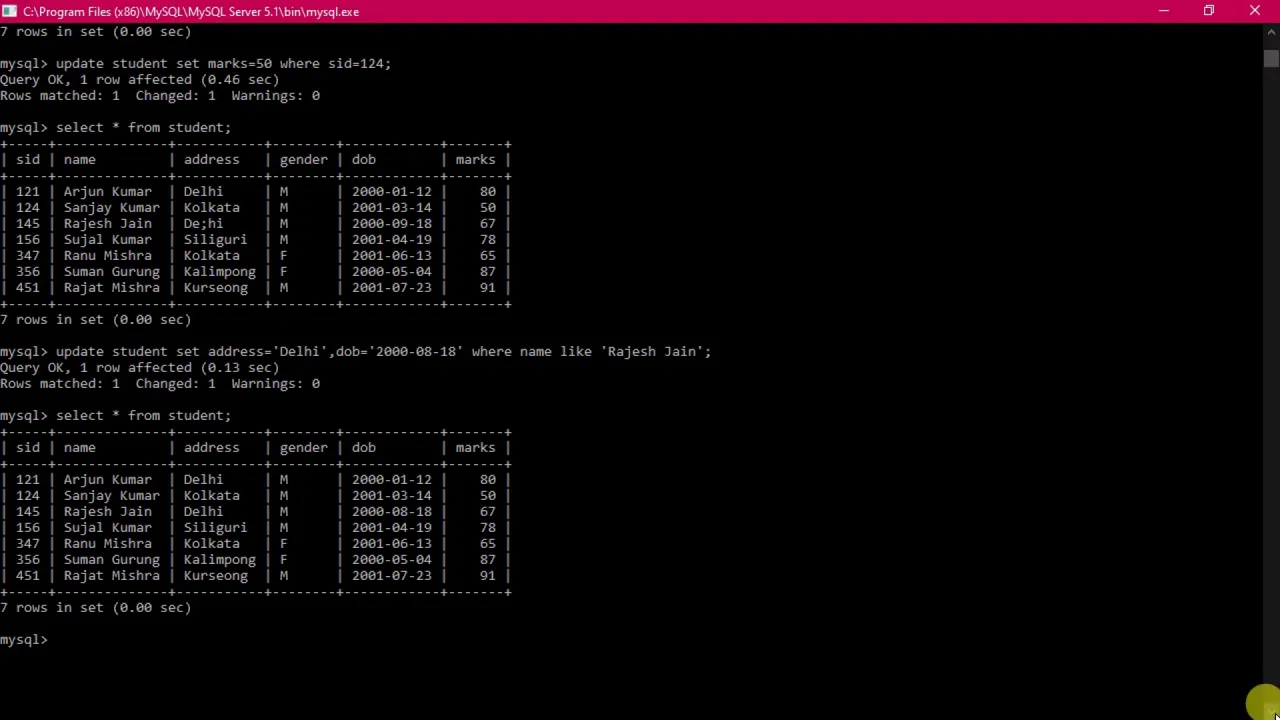Click the 'marks' header in the second table
Screen dimensions: 1280x720
(x=475, y=448)
